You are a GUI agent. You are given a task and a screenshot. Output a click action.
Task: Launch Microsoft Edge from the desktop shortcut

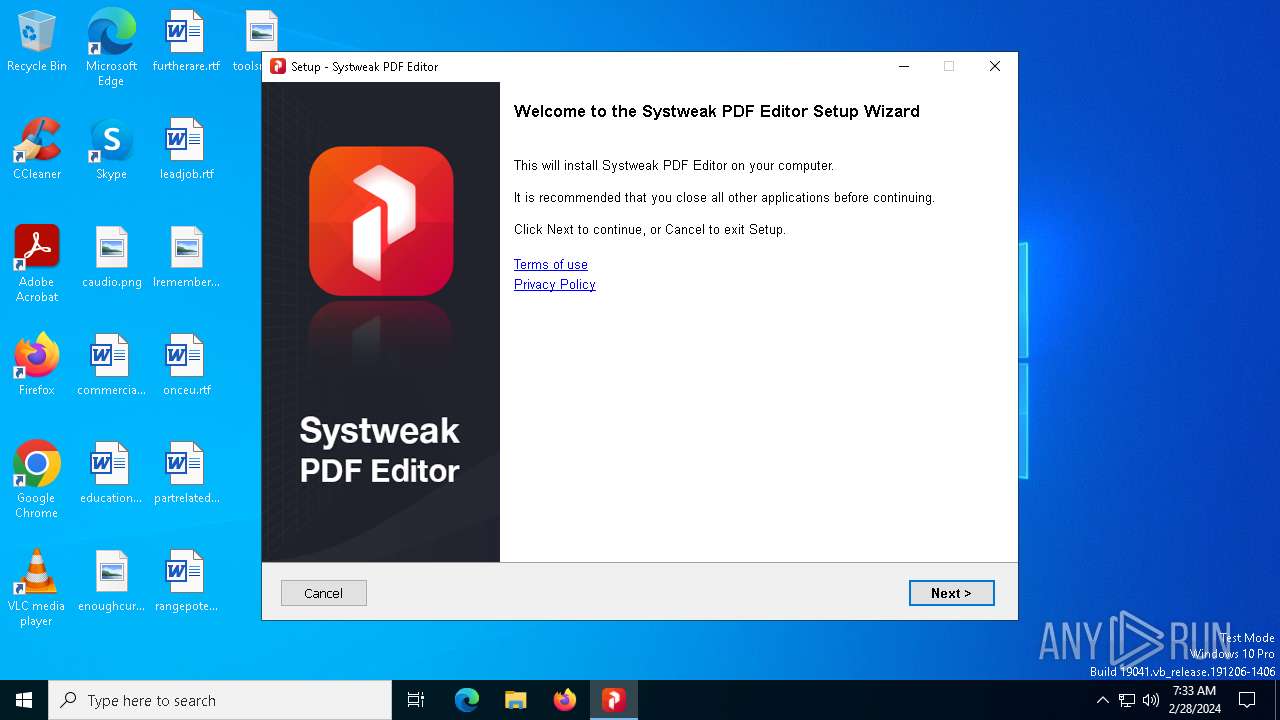111,47
